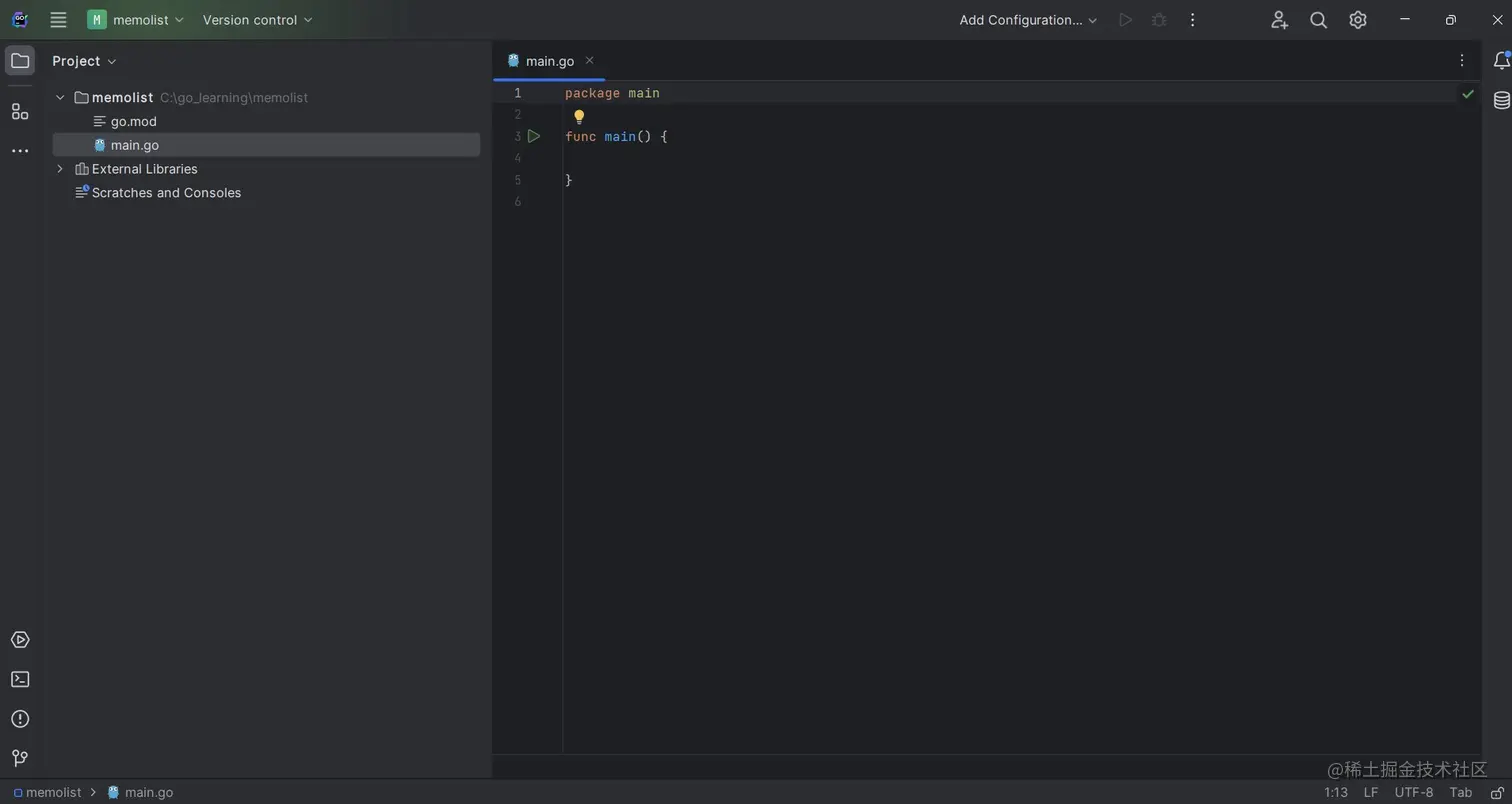Change Tab indentation setting
The height and width of the screenshot is (804, 1512).
tap(1460, 793)
